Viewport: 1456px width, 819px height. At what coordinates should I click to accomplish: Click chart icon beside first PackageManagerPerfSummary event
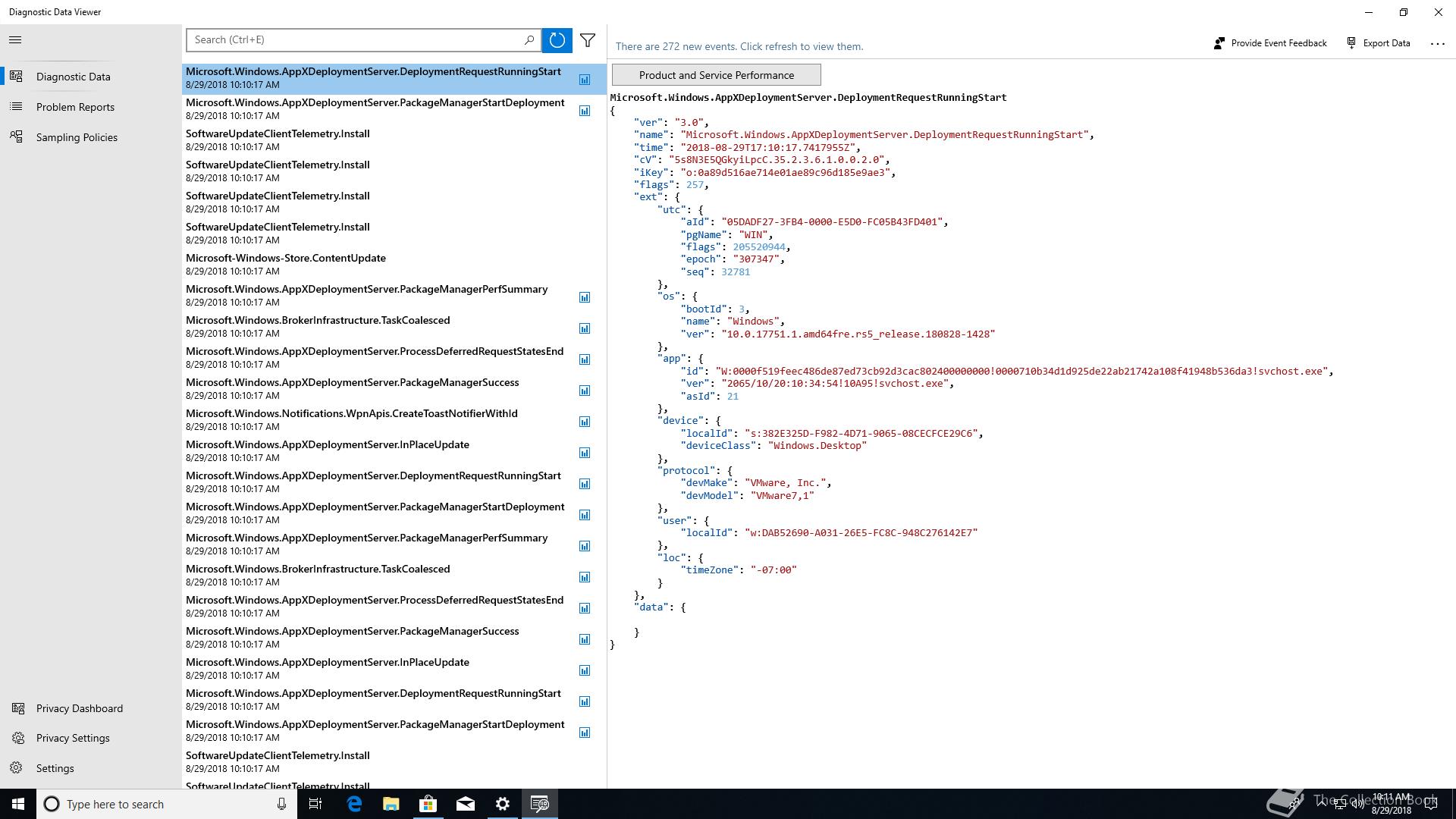click(585, 297)
